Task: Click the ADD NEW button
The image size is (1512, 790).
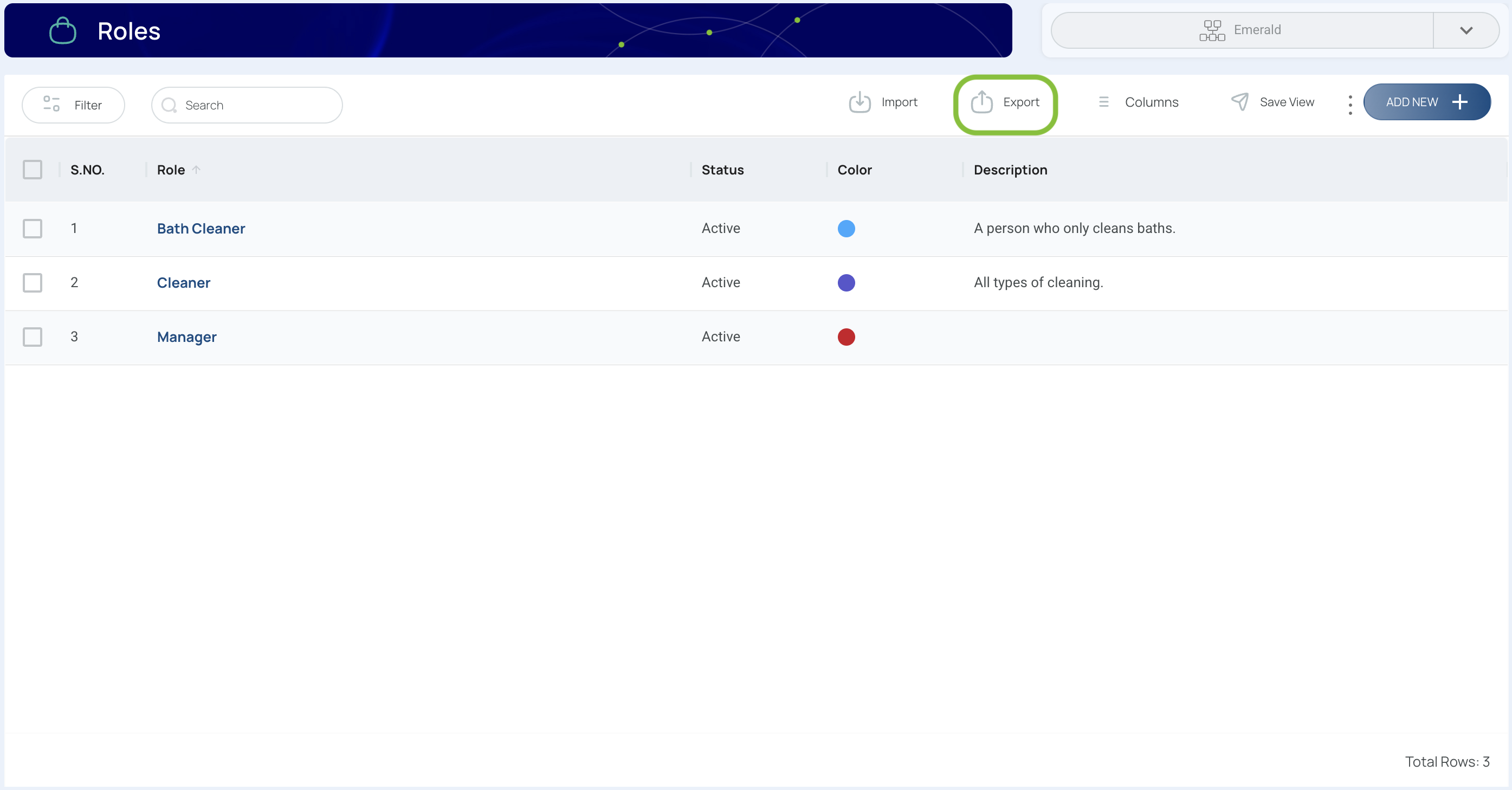Action: point(1426,102)
